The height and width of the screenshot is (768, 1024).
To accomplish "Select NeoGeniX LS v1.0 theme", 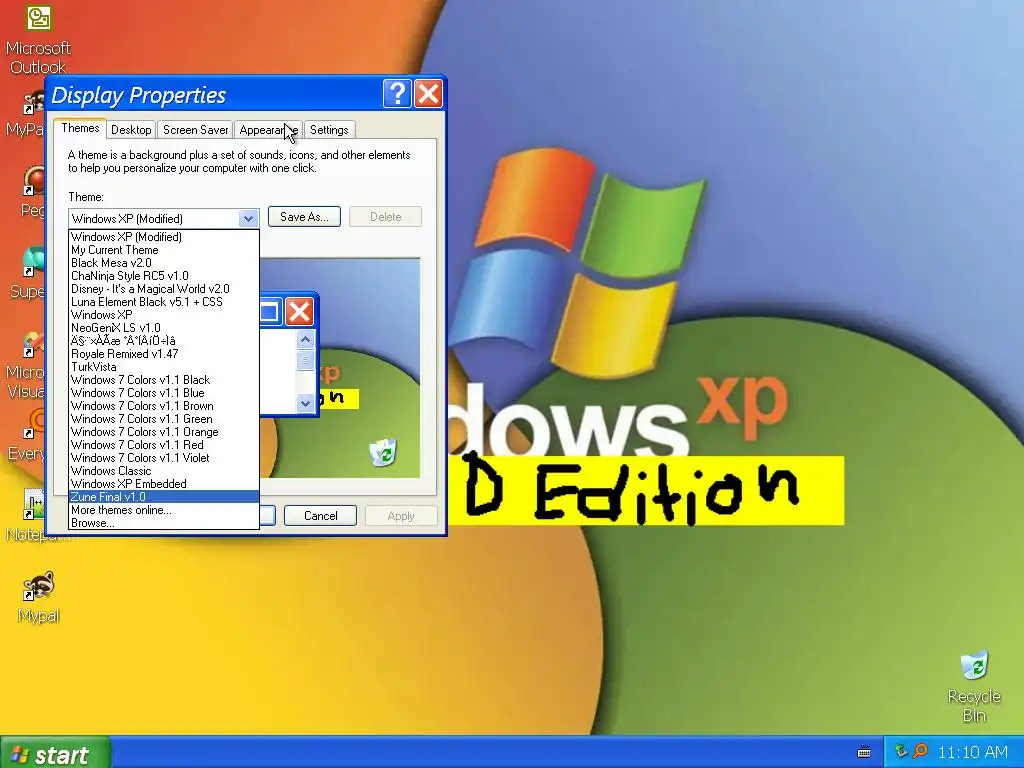I will tap(164, 328).
